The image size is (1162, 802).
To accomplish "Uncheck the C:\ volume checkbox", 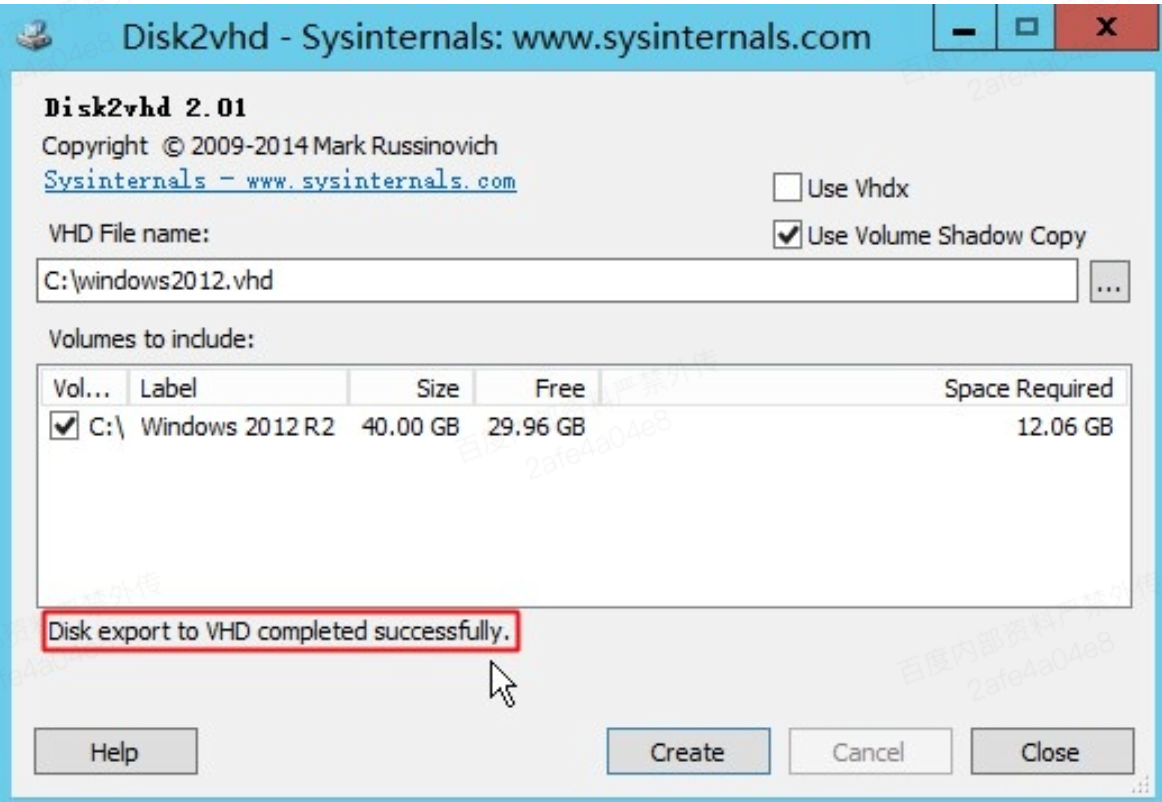I will [x=64, y=428].
